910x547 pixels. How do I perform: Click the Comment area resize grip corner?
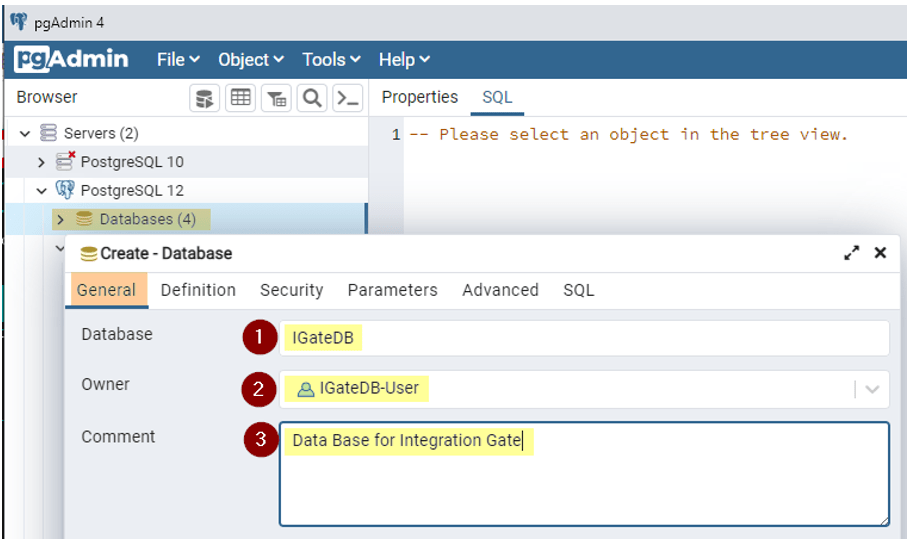click(x=883, y=520)
